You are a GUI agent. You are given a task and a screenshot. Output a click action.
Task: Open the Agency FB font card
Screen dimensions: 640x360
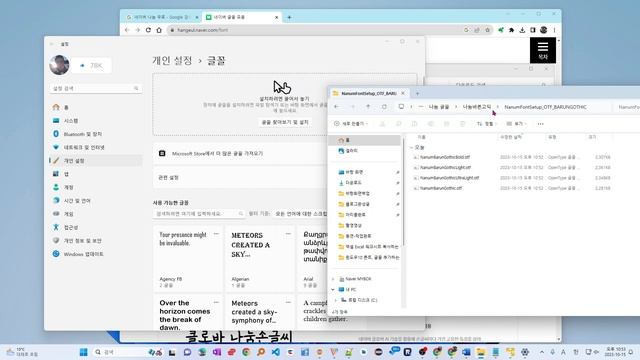click(188, 258)
